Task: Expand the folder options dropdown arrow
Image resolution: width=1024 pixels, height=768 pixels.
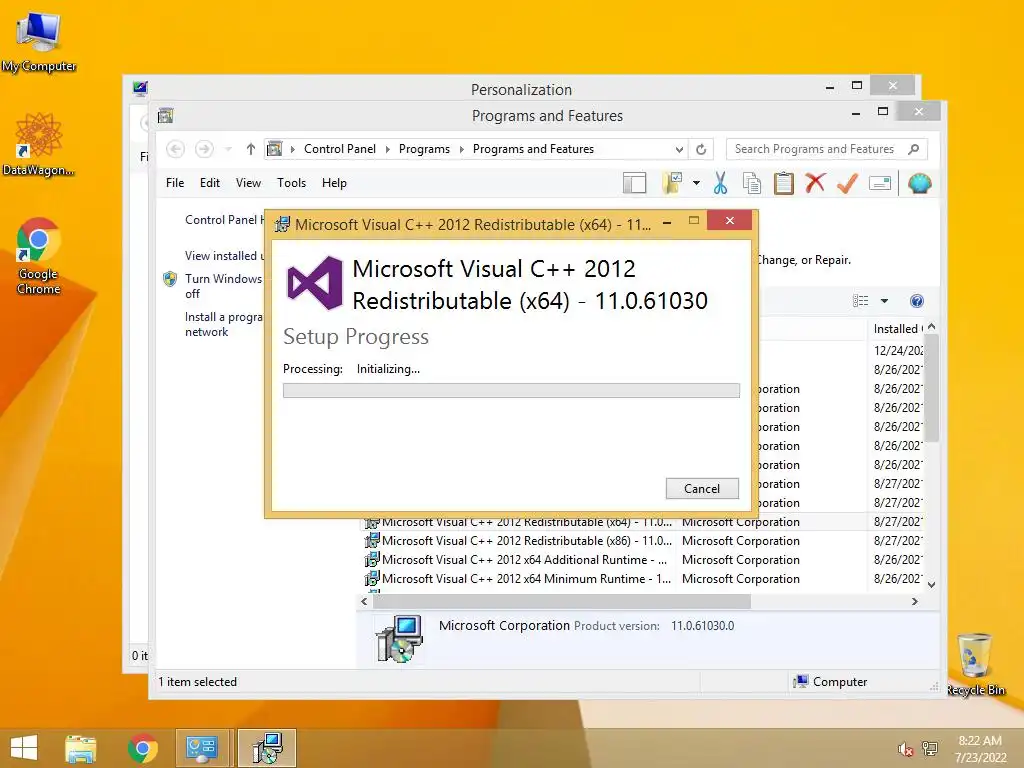Action: pos(696,184)
